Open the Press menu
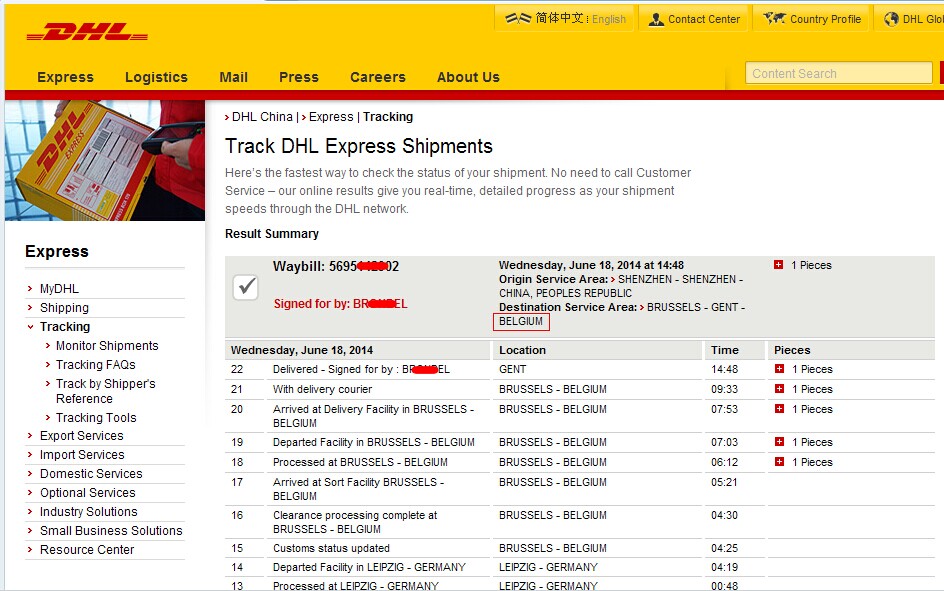The width and height of the screenshot is (944, 591). (x=299, y=77)
